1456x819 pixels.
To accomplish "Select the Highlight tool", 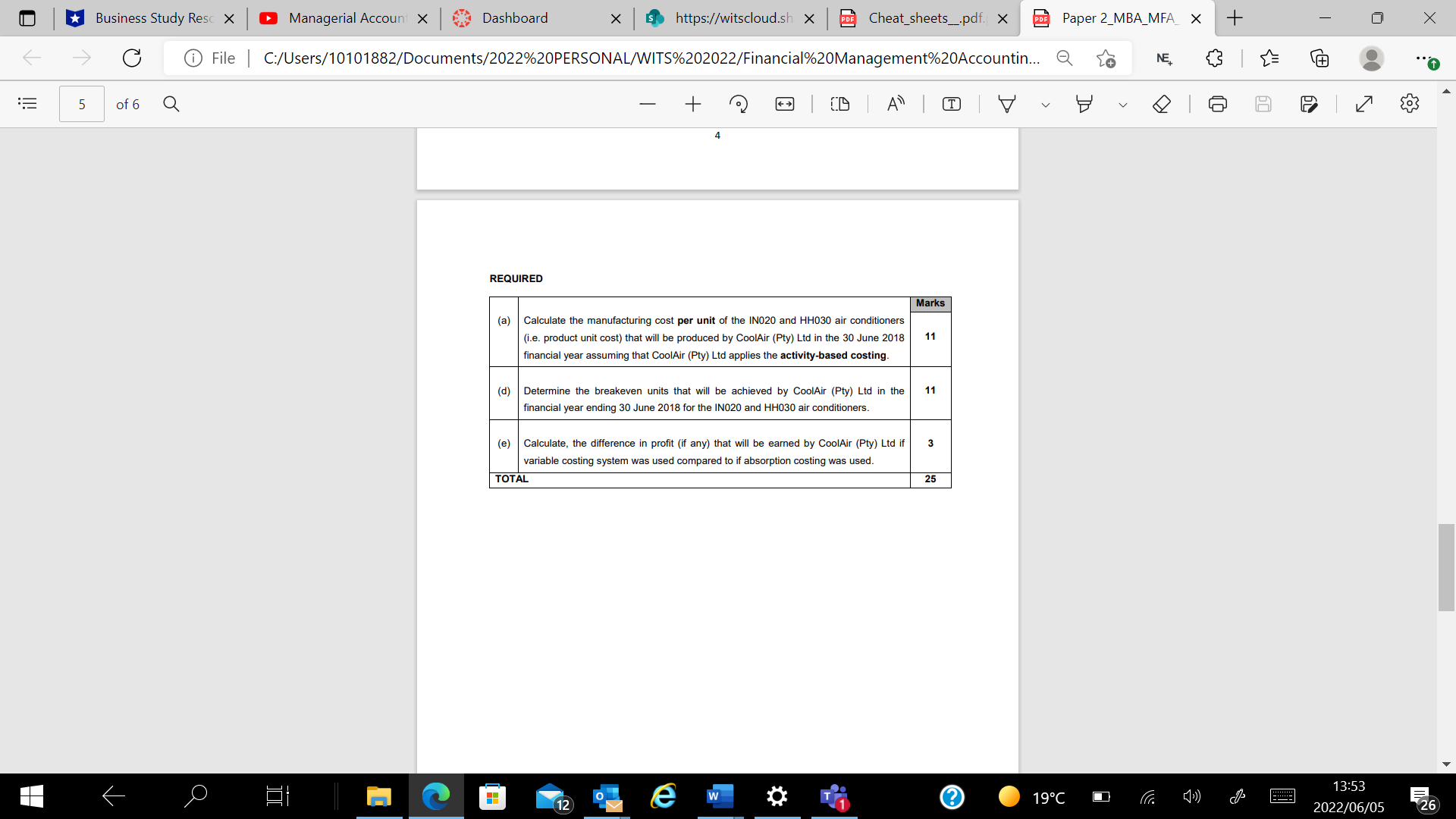I will point(1084,104).
